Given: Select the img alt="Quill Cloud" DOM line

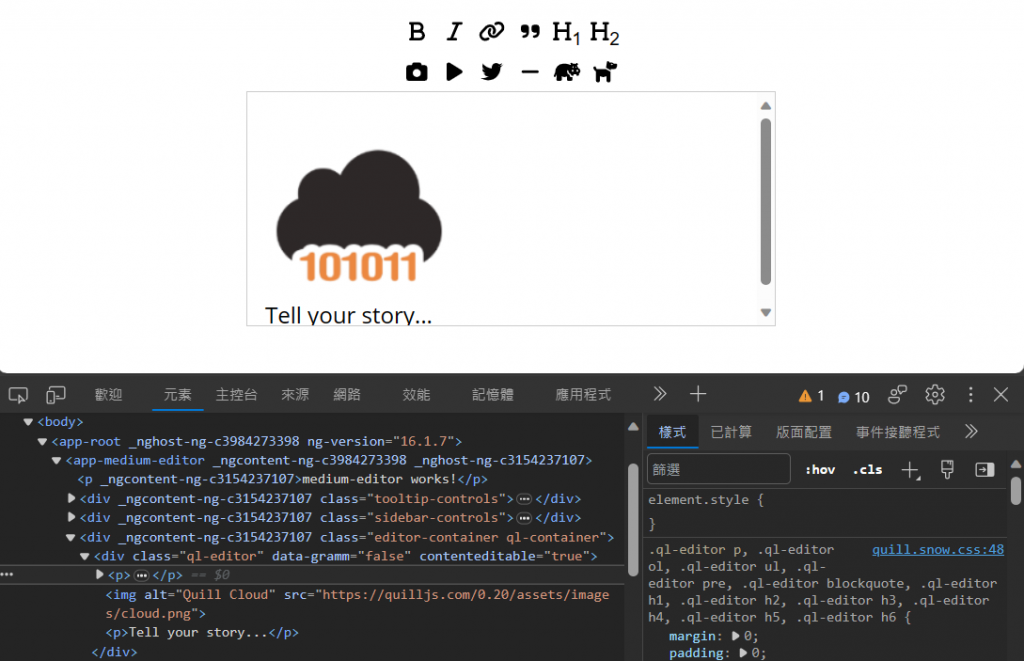Looking at the screenshot, I should (x=357, y=604).
